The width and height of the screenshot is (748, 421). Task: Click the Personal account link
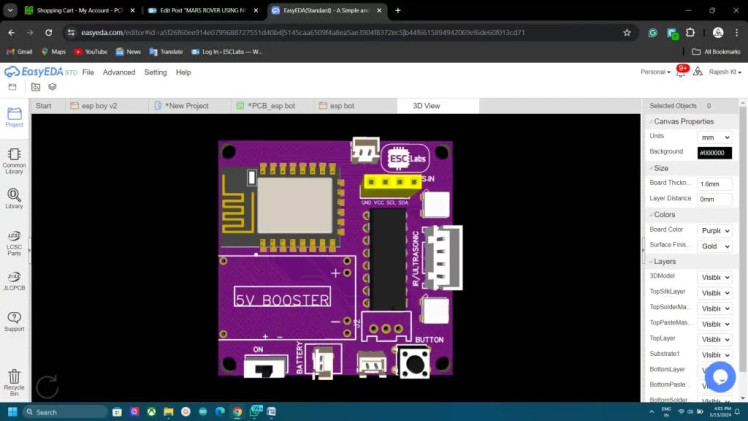click(655, 72)
